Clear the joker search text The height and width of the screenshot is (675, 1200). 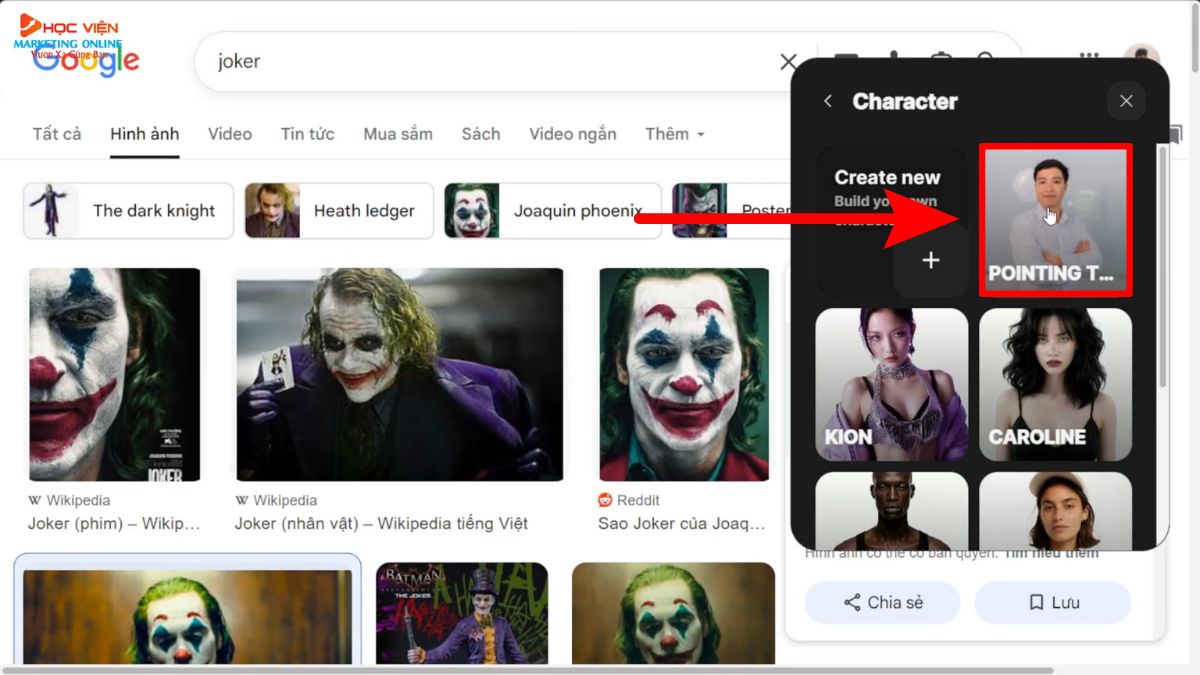(x=788, y=62)
